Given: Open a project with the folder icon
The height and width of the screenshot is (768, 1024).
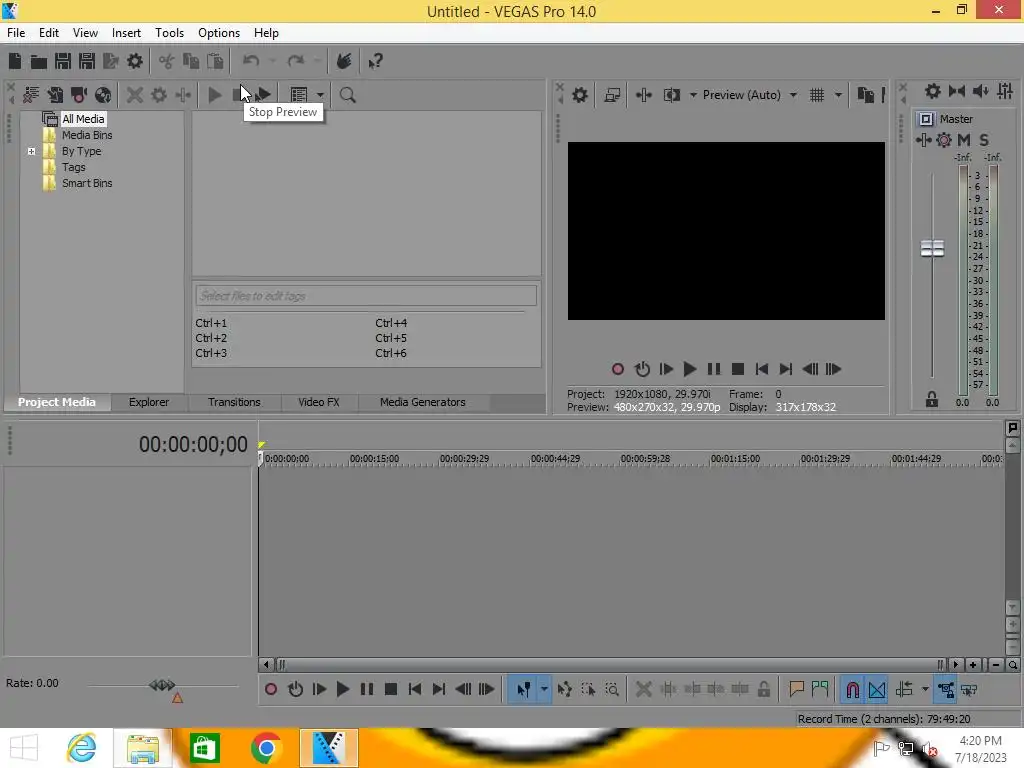Looking at the screenshot, I should 39,61.
